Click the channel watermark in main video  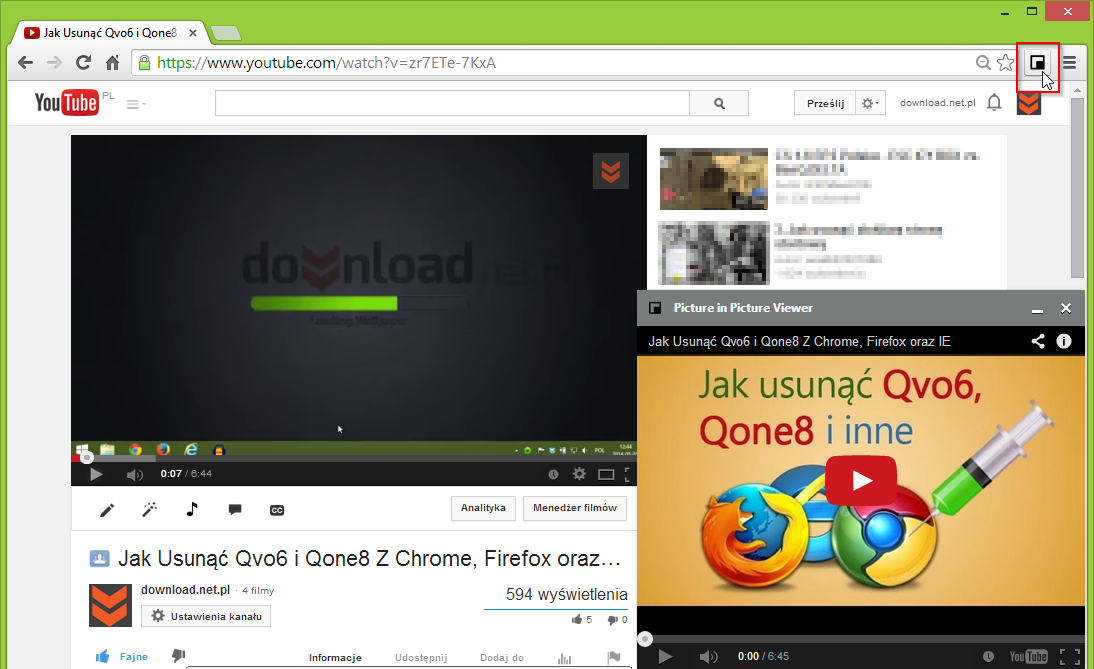coord(610,171)
